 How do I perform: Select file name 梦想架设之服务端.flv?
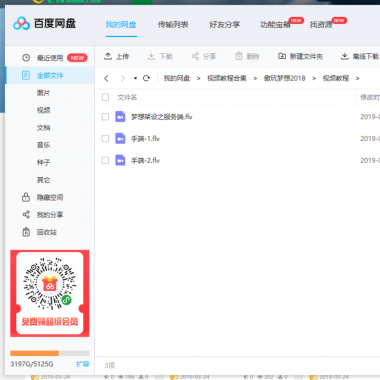[162, 117]
